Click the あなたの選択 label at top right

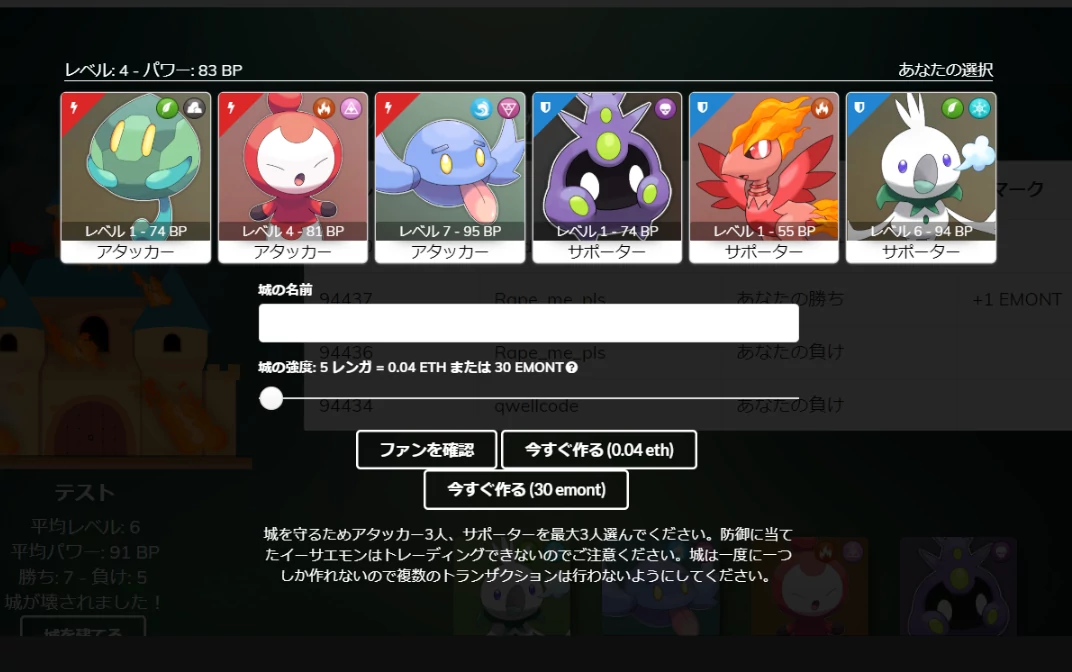click(945, 70)
